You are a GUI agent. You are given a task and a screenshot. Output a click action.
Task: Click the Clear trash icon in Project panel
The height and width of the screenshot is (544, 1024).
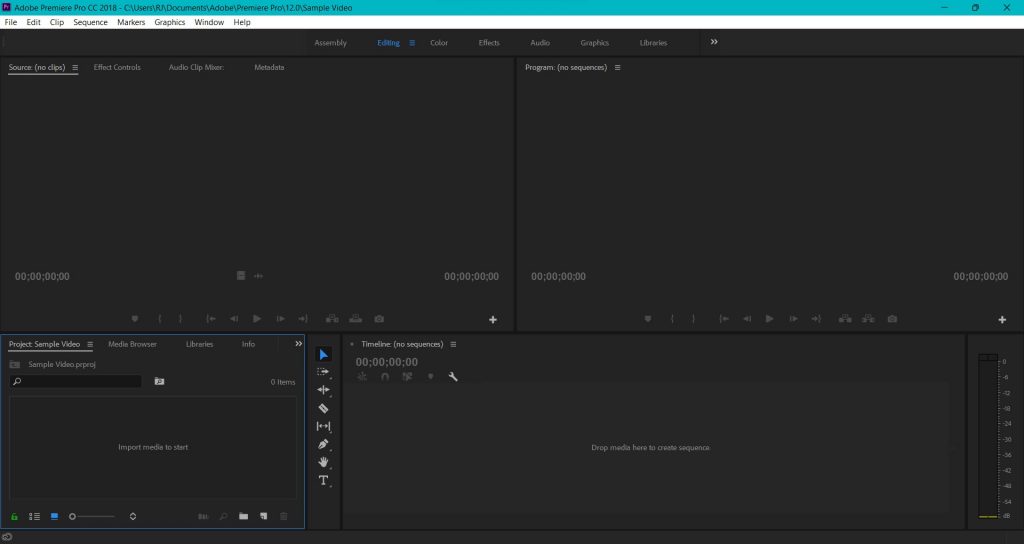click(283, 516)
